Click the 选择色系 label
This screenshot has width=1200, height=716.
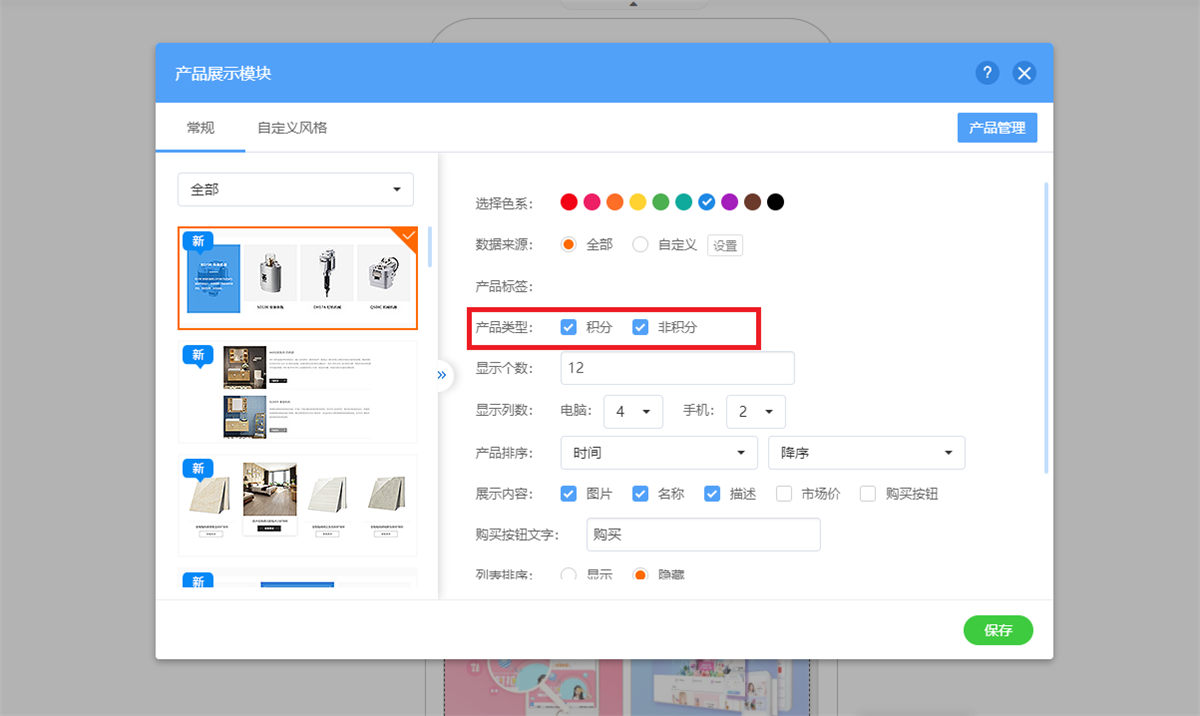[504, 203]
